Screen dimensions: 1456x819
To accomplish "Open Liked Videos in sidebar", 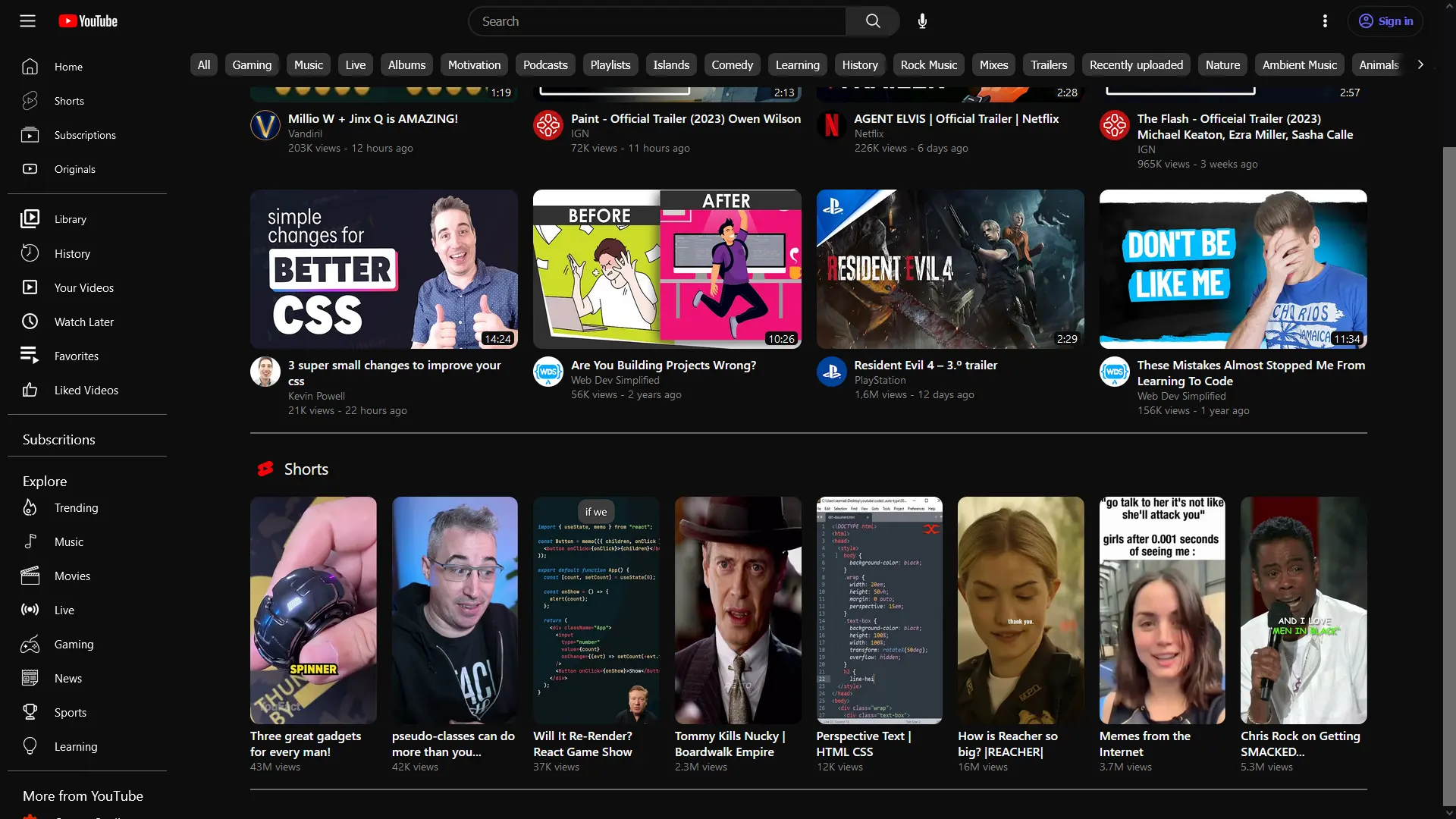I will point(87,390).
